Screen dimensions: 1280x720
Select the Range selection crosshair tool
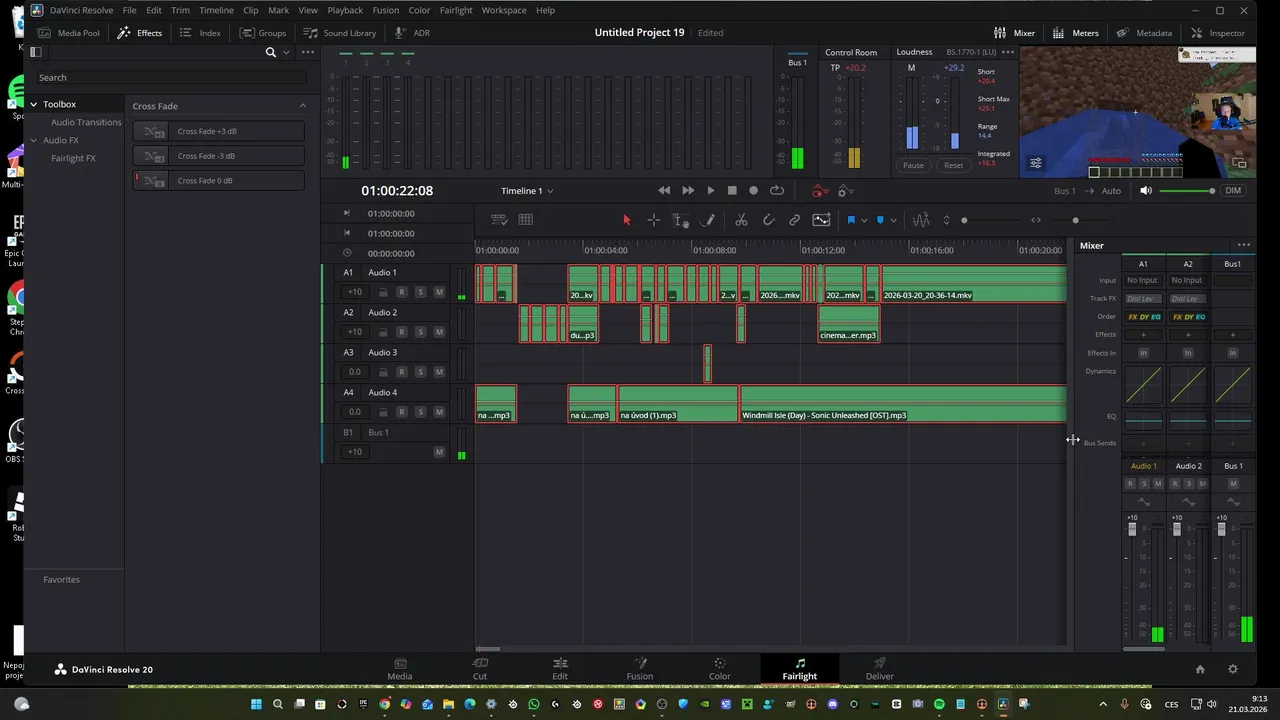[x=653, y=220]
